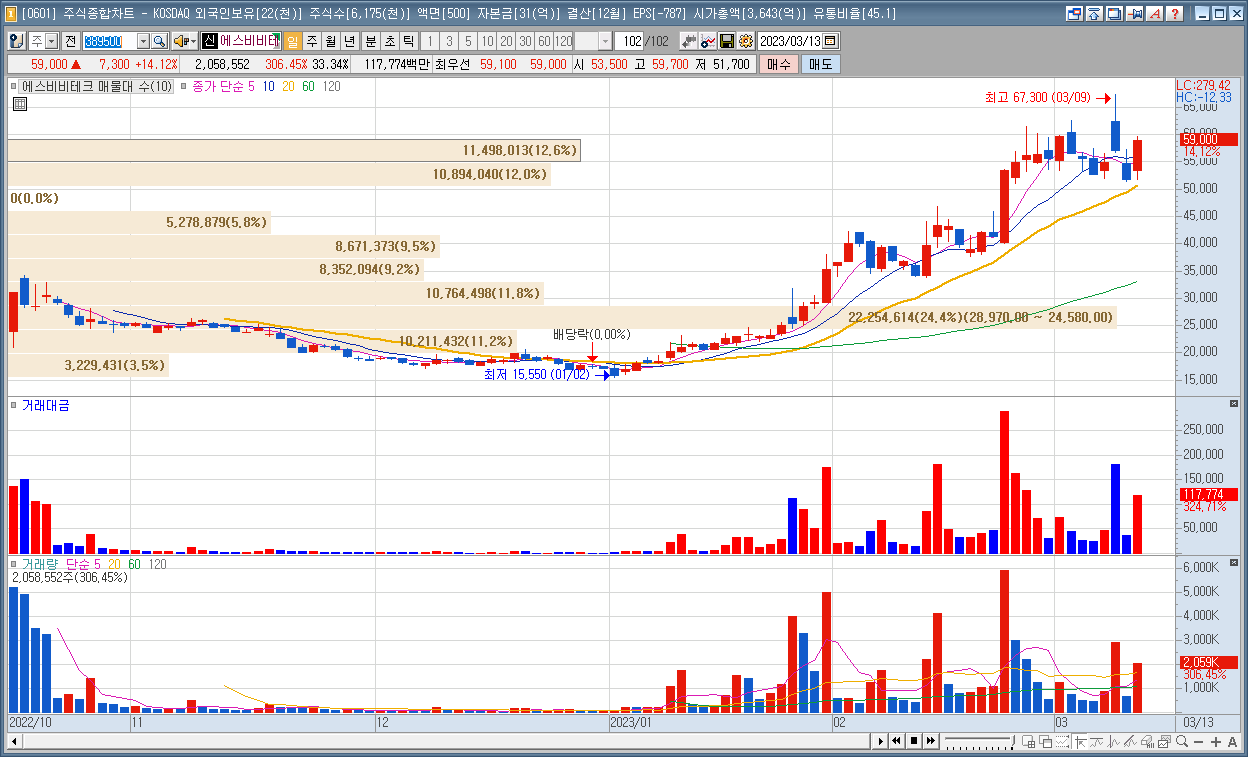Viewport: 1248px width, 757px height.
Task: Click the chart sync arrows icon
Action: coord(688,41)
